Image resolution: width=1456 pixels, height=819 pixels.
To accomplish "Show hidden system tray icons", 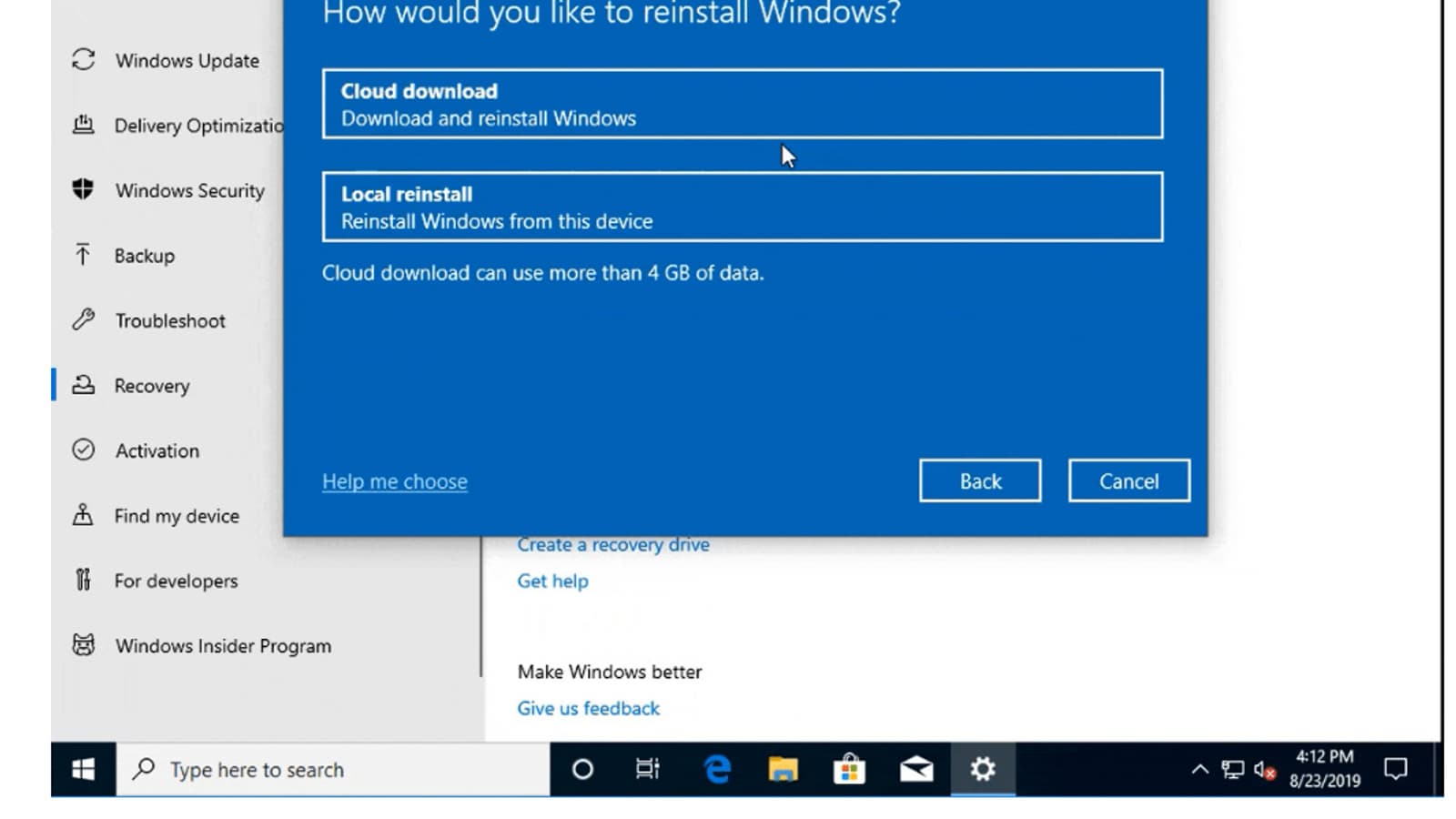I will point(1200,770).
